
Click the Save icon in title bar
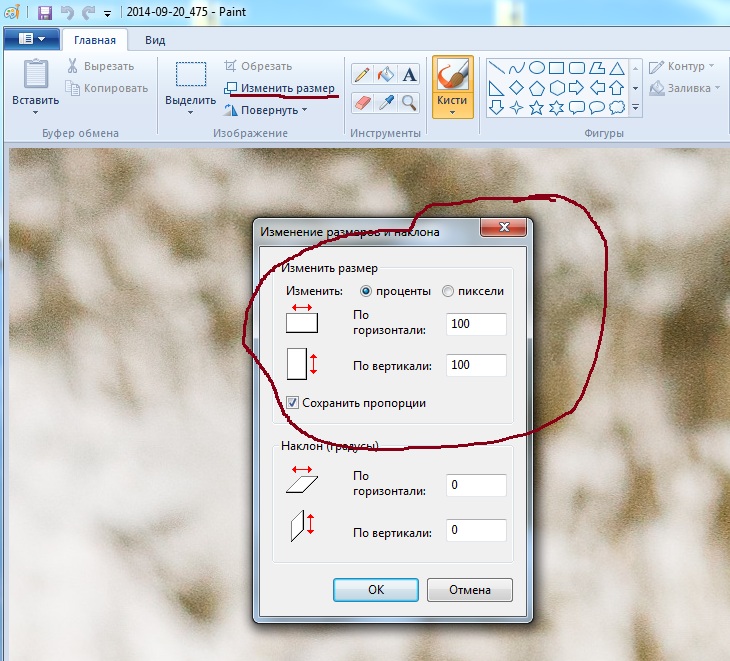tap(45, 12)
